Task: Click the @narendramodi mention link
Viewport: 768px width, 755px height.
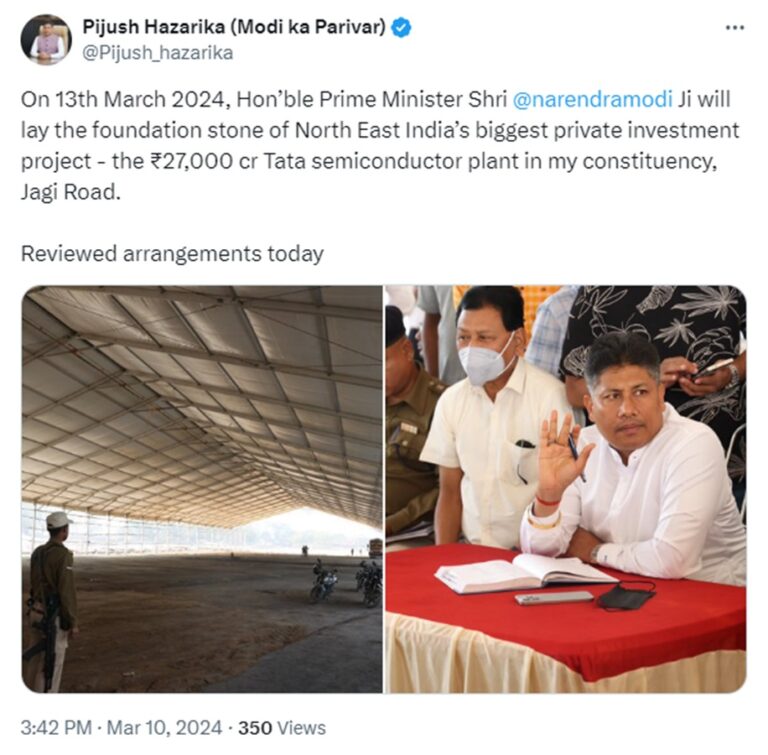Action: pyautogui.click(x=592, y=99)
